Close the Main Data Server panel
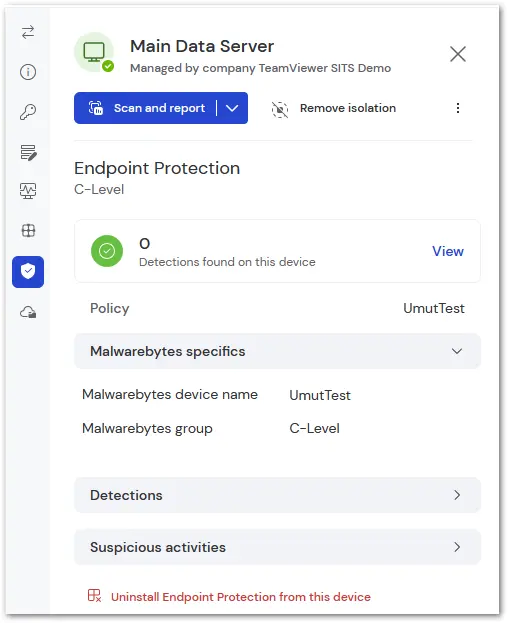The width and height of the screenshot is (508, 623). tap(458, 54)
